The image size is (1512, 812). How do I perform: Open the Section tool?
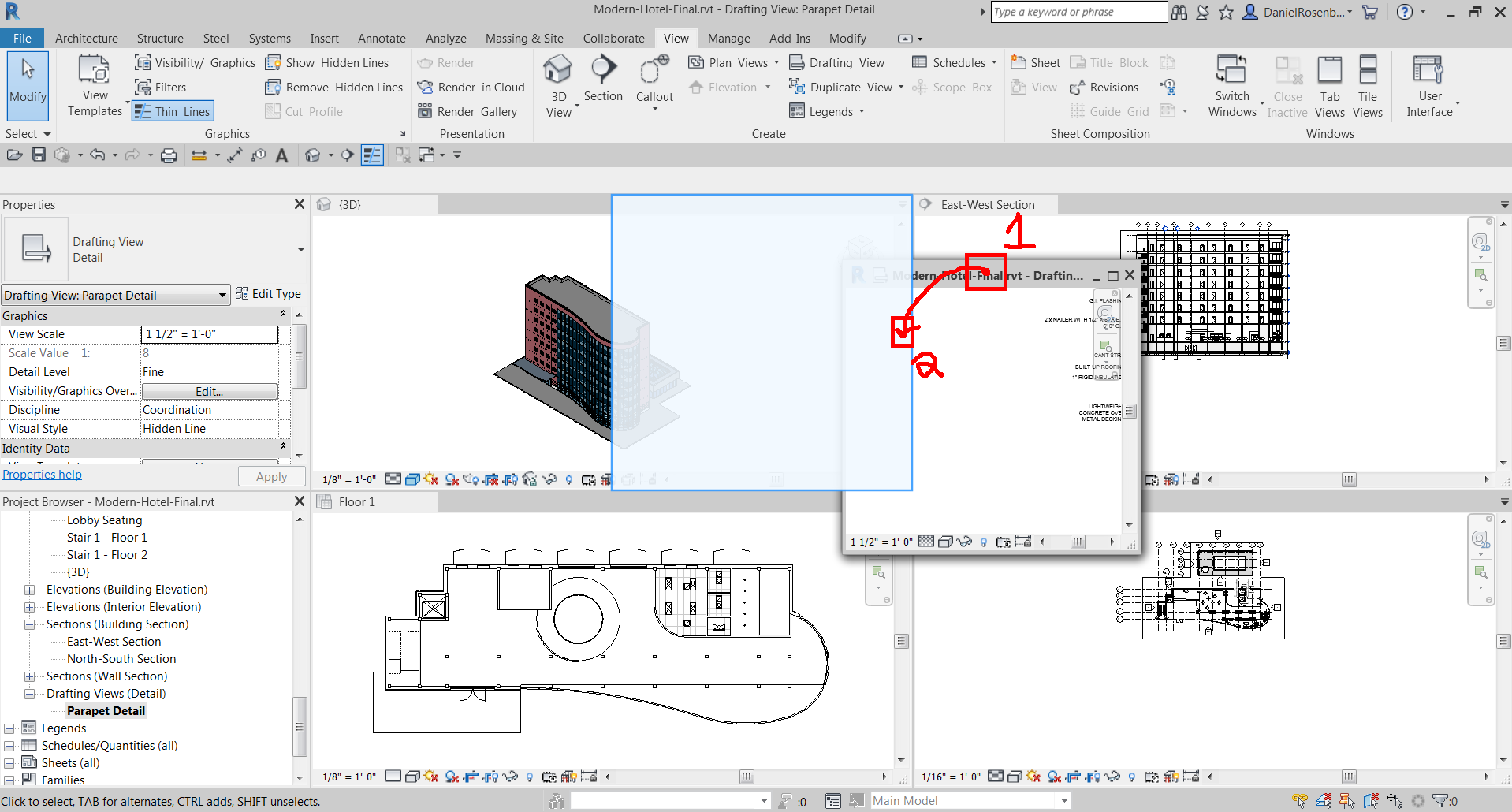pos(603,81)
